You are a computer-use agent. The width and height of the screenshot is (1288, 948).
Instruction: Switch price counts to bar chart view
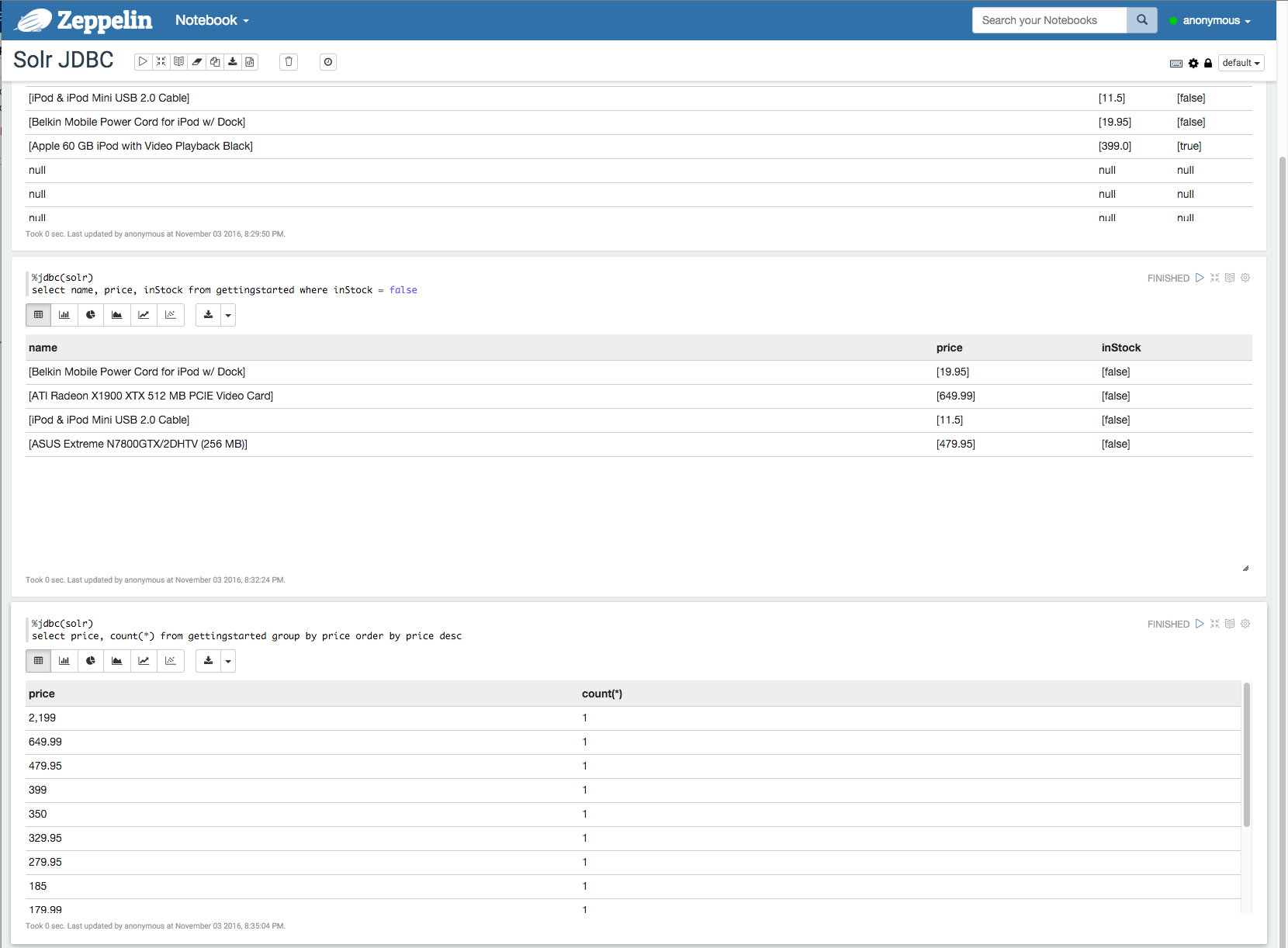tap(64, 661)
